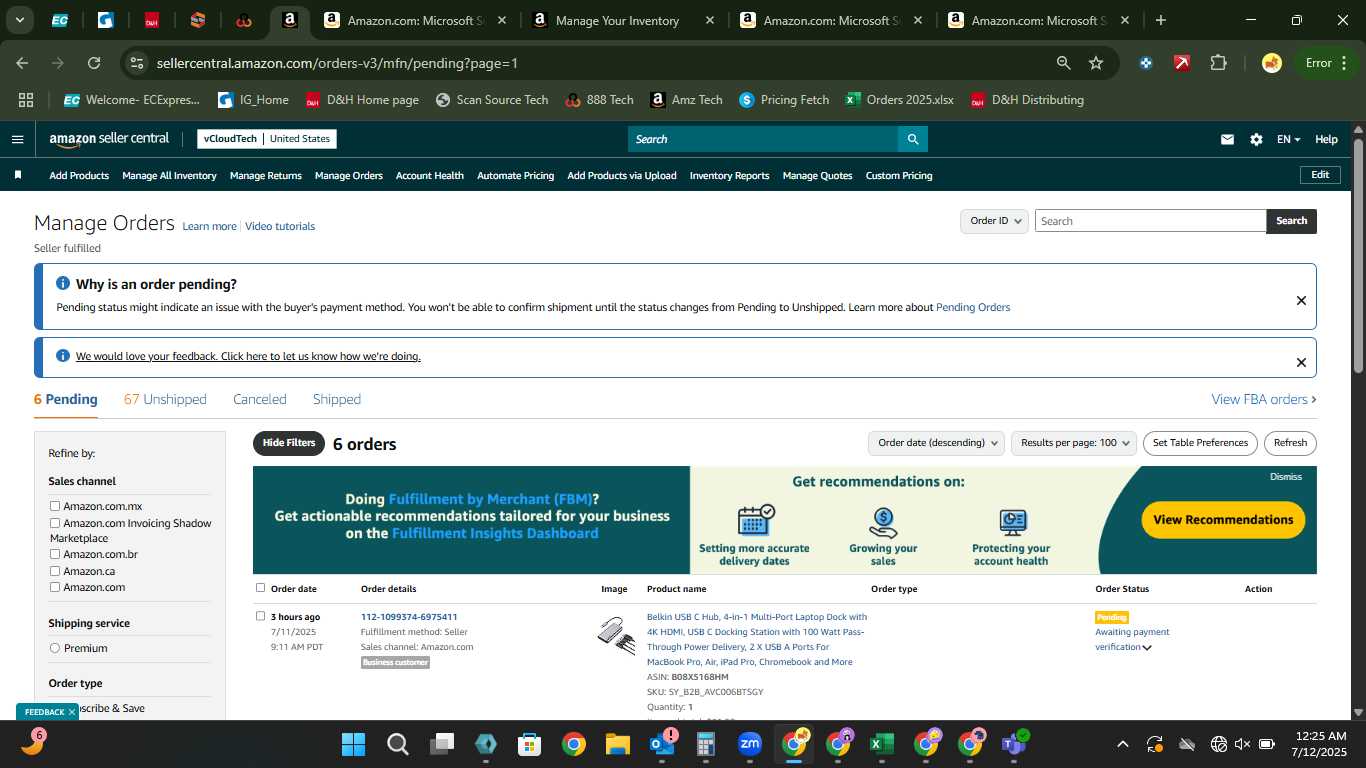The height and width of the screenshot is (768, 1366).
Task: Open Calculator from the taskbar
Action: pyautogui.click(x=705, y=744)
